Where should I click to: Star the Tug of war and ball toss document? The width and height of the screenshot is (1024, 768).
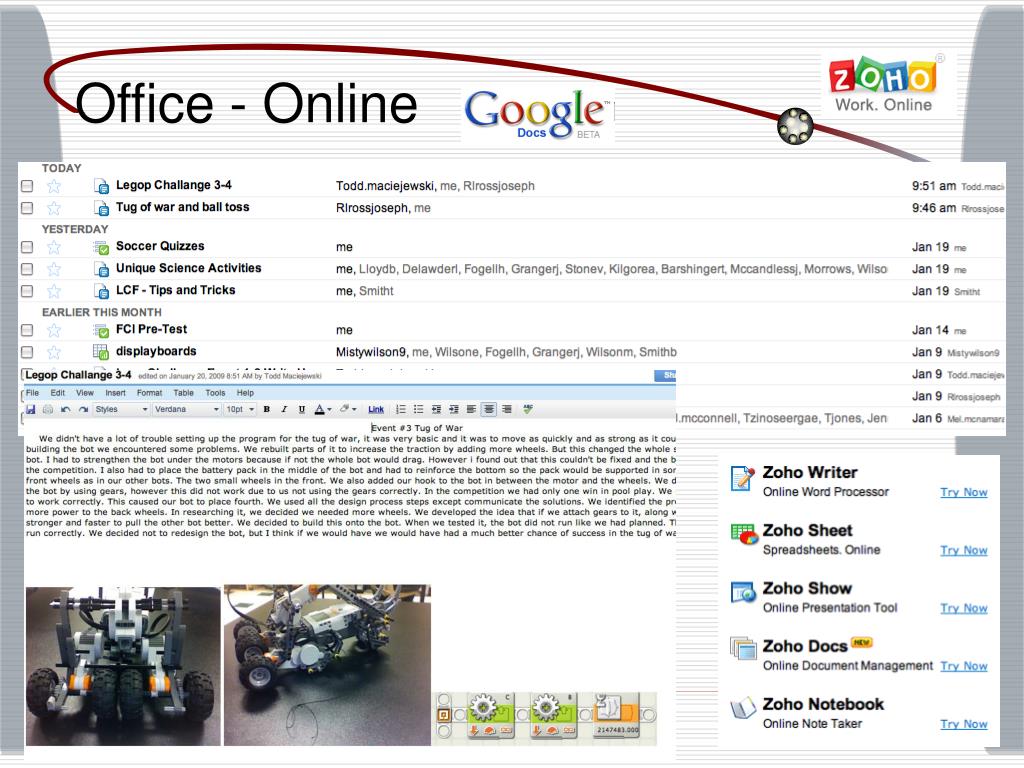click(x=54, y=208)
